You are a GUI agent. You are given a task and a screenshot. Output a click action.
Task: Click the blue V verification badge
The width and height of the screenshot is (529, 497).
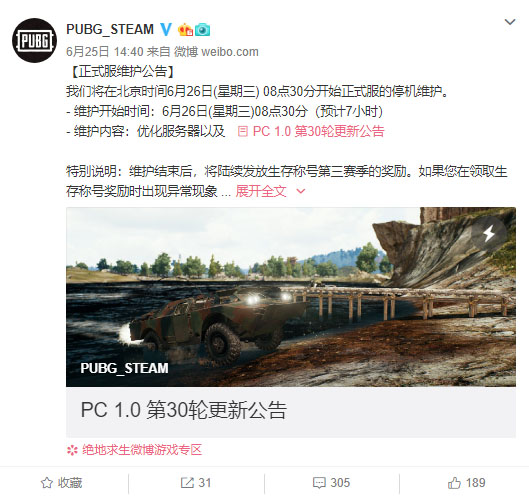[166, 30]
